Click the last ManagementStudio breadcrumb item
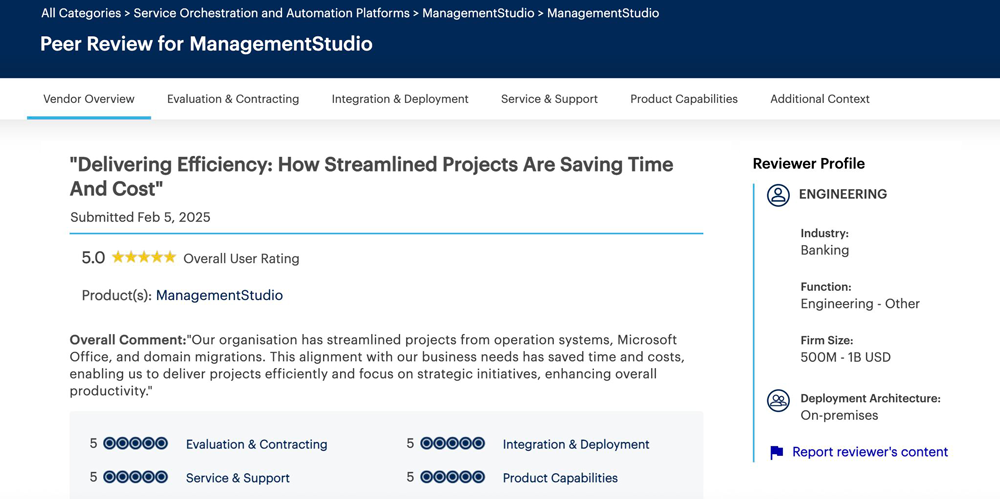The width and height of the screenshot is (1000, 499). (603, 13)
